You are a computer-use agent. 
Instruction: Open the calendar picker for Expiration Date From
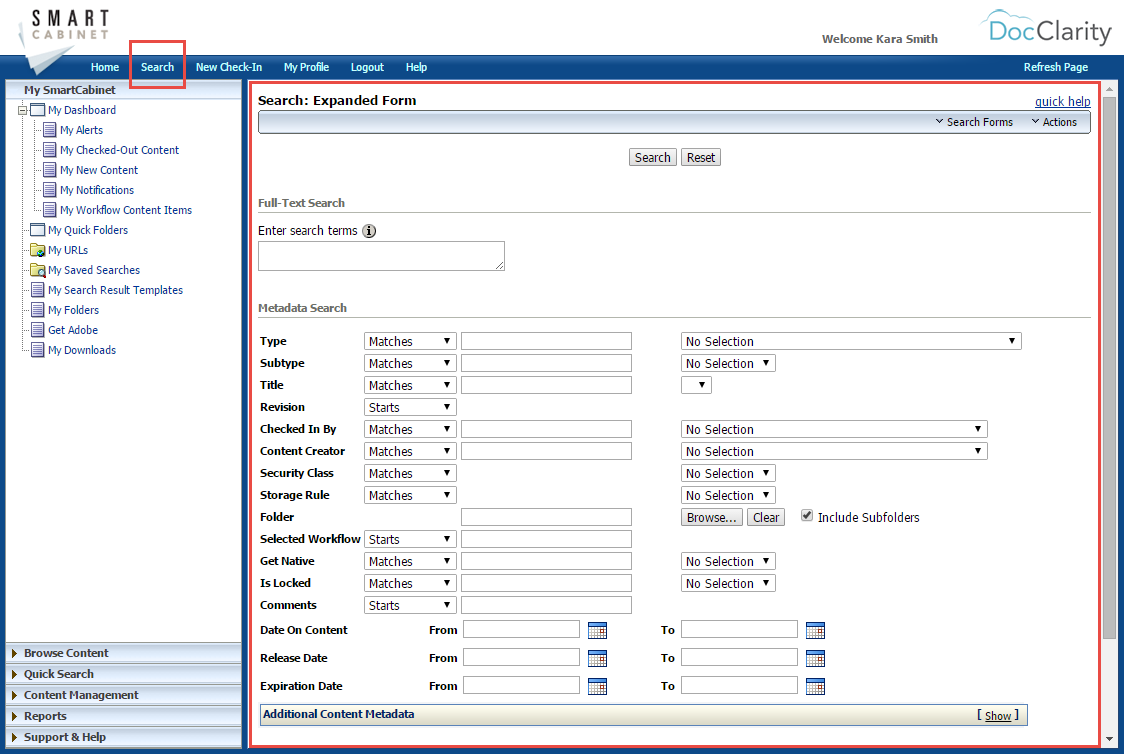click(x=597, y=685)
